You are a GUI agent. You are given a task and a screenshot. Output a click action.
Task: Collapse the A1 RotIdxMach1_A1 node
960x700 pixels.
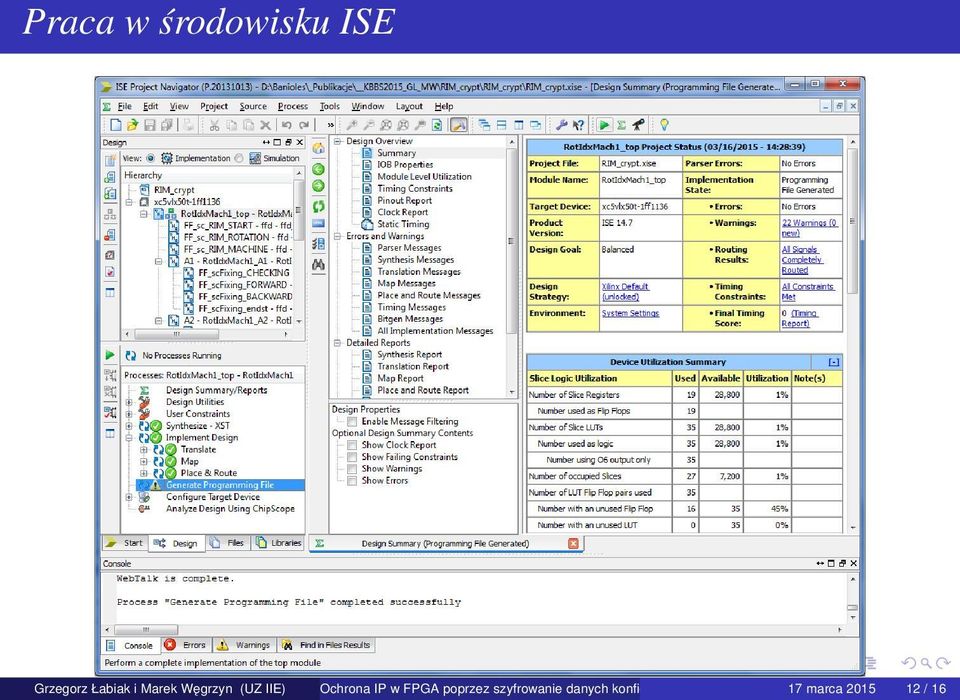point(158,261)
